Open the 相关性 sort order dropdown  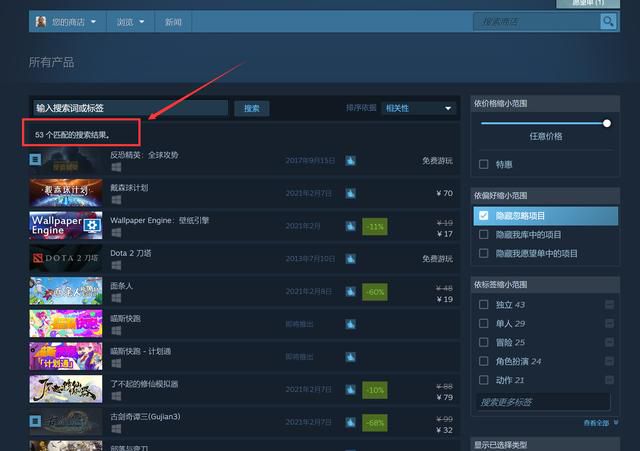pos(418,108)
